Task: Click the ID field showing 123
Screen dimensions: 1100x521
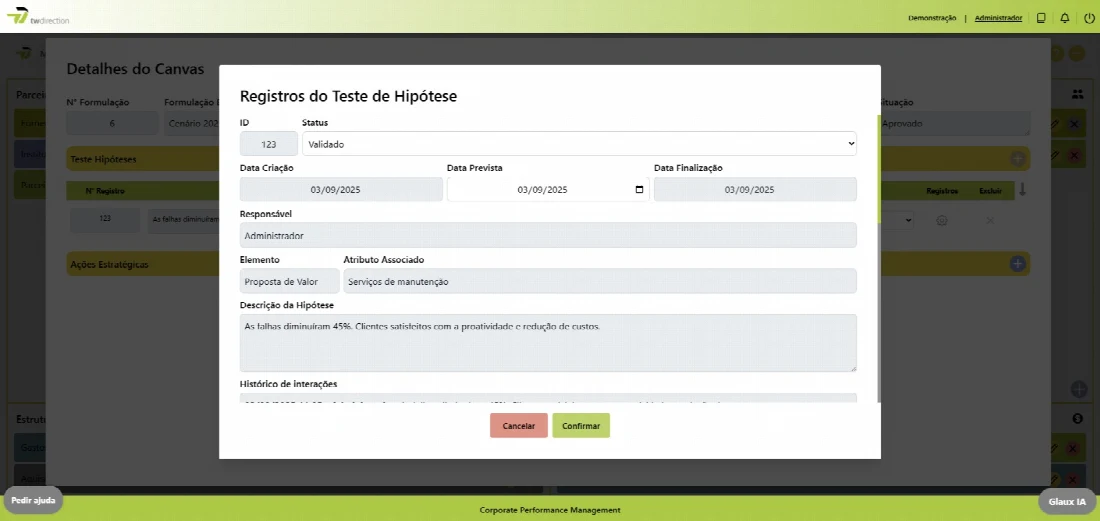Action: [x=269, y=144]
